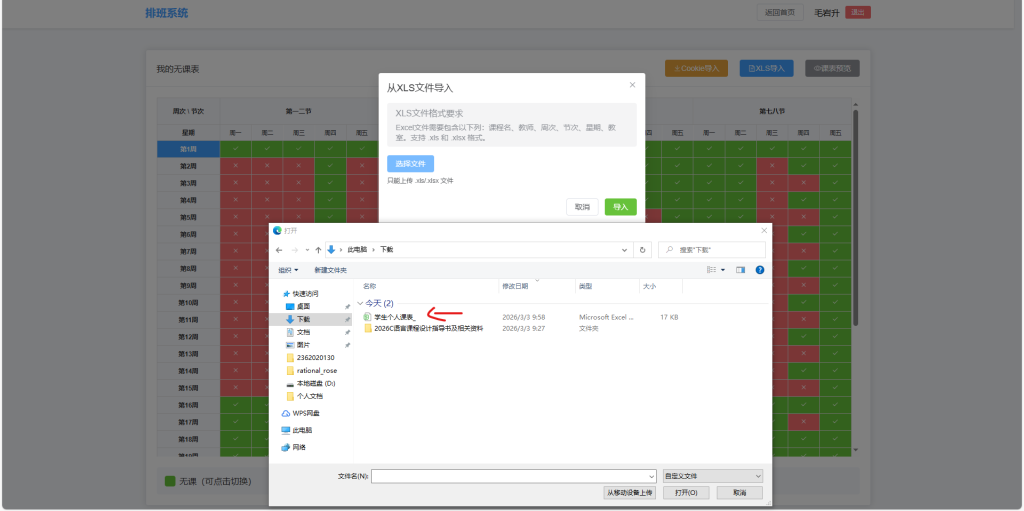Viewport: 1024px width, 511px height.
Task: Click the 从移动设备上传 button
Action: 629,493
